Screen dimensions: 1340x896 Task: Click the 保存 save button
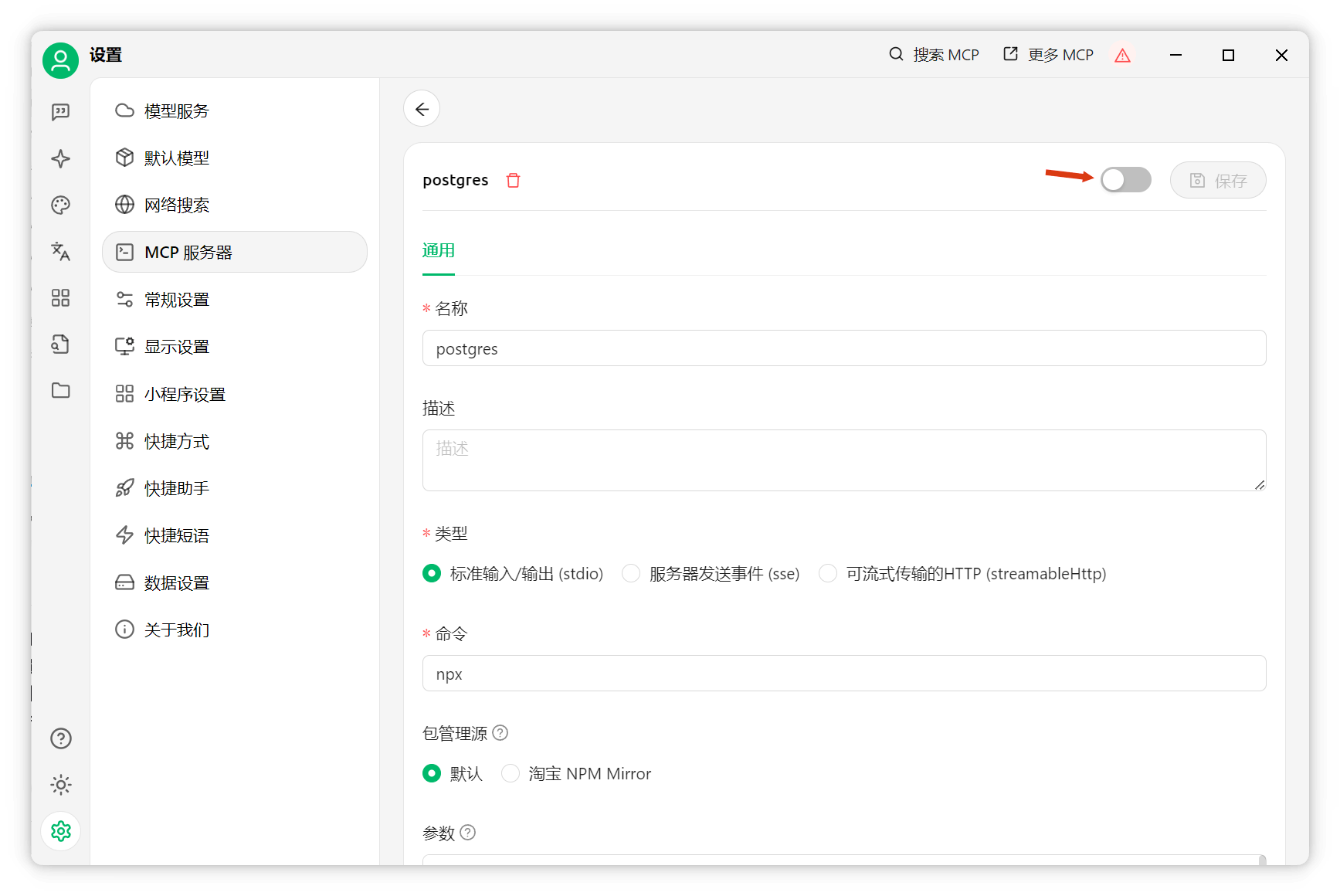[1218, 180]
